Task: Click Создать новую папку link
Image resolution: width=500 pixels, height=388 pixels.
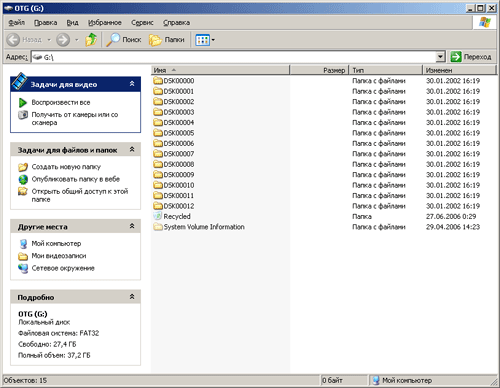Action: pos(66,167)
